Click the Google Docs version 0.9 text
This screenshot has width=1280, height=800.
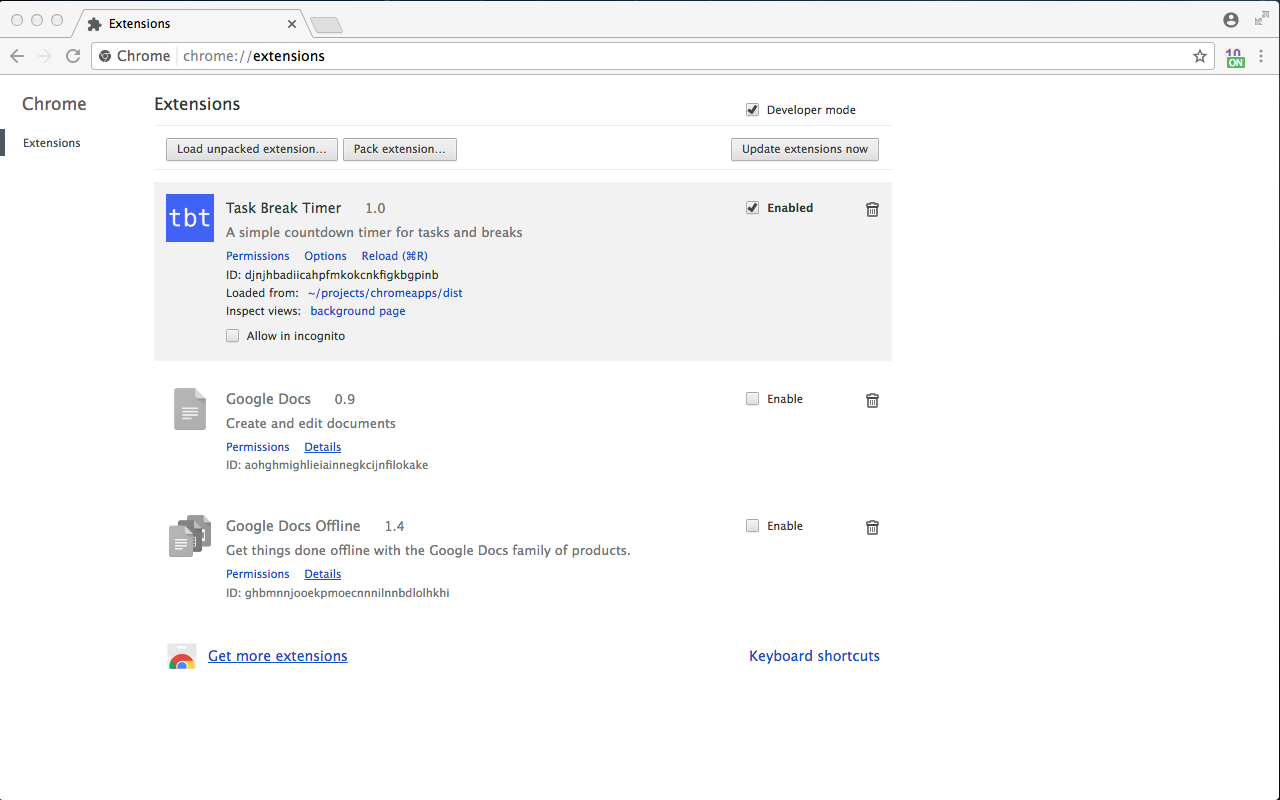(x=345, y=399)
